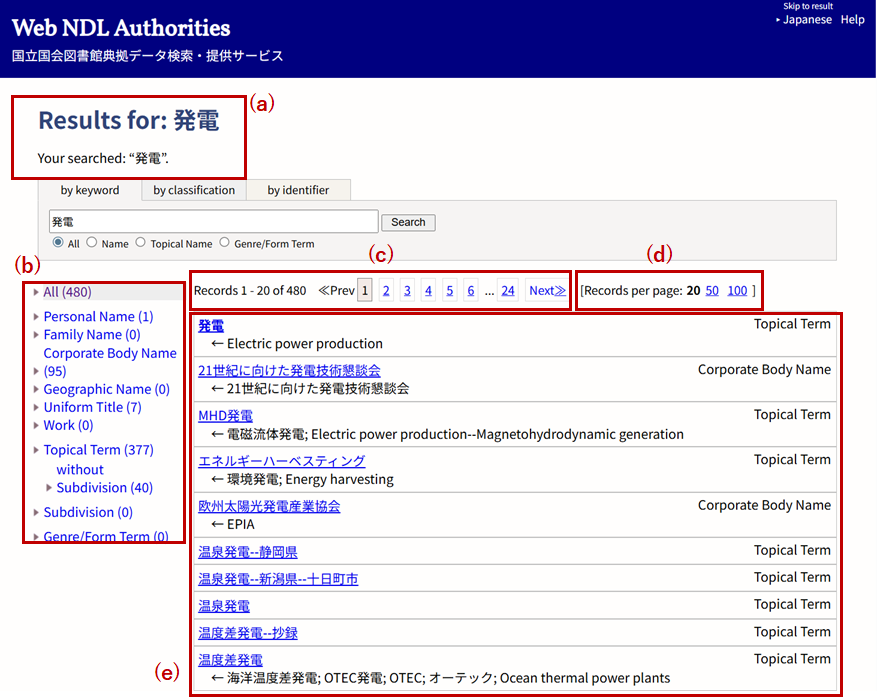Select the Genre/Form Term (0) facet
Screen dimensions: 877x699
tap(106, 537)
